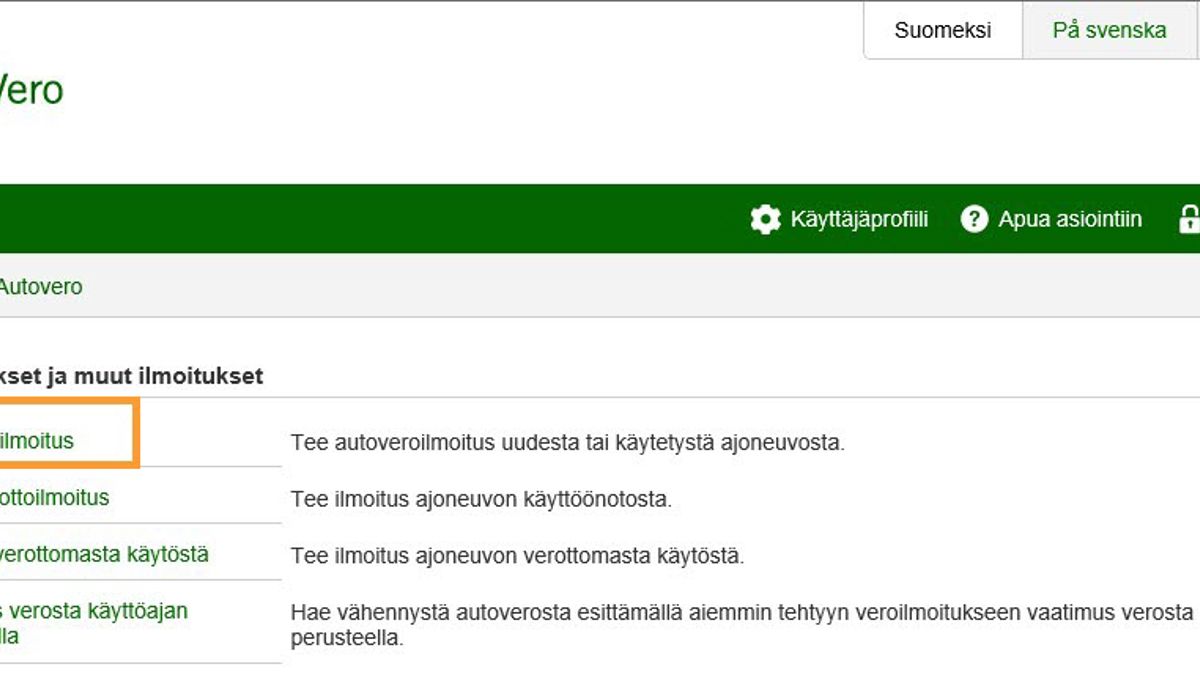This screenshot has height=675, width=1200.
Task: Open the orange-highlighted ilmoitus link
Action: pyautogui.click(x=37, y=441)
